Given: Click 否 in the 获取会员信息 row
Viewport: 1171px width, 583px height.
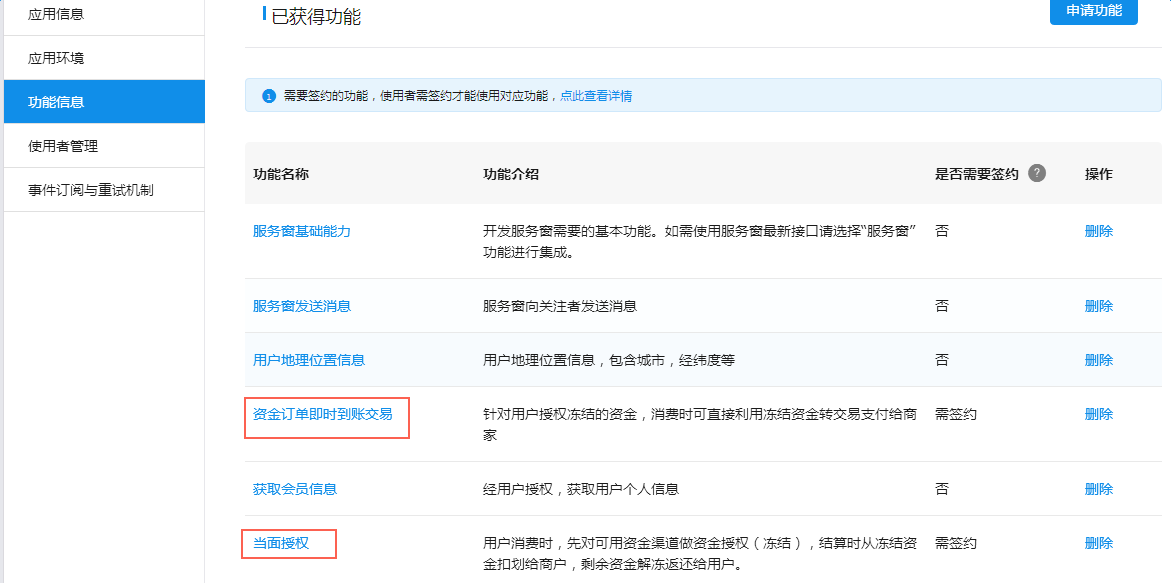Looking at the screenshot, I should click(942, 489).
